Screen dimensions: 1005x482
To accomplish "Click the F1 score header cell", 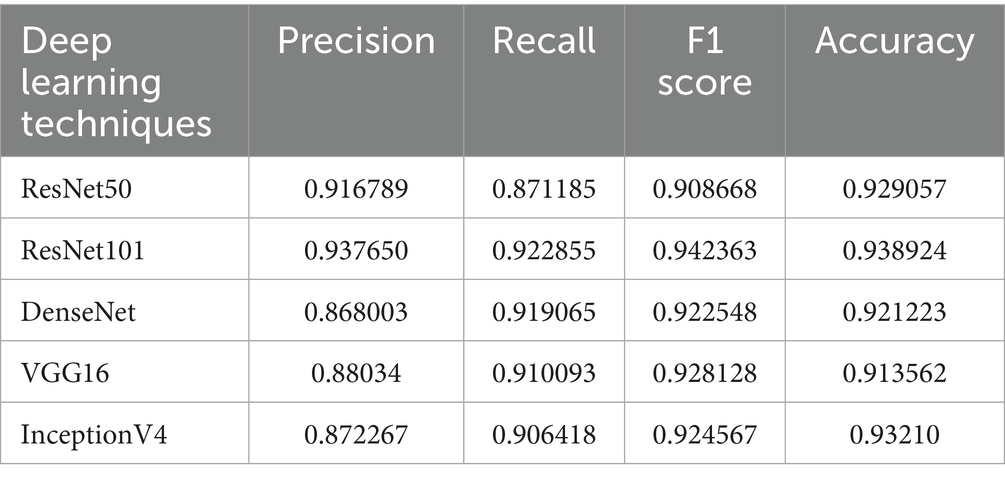I will (x=702, y=61).
